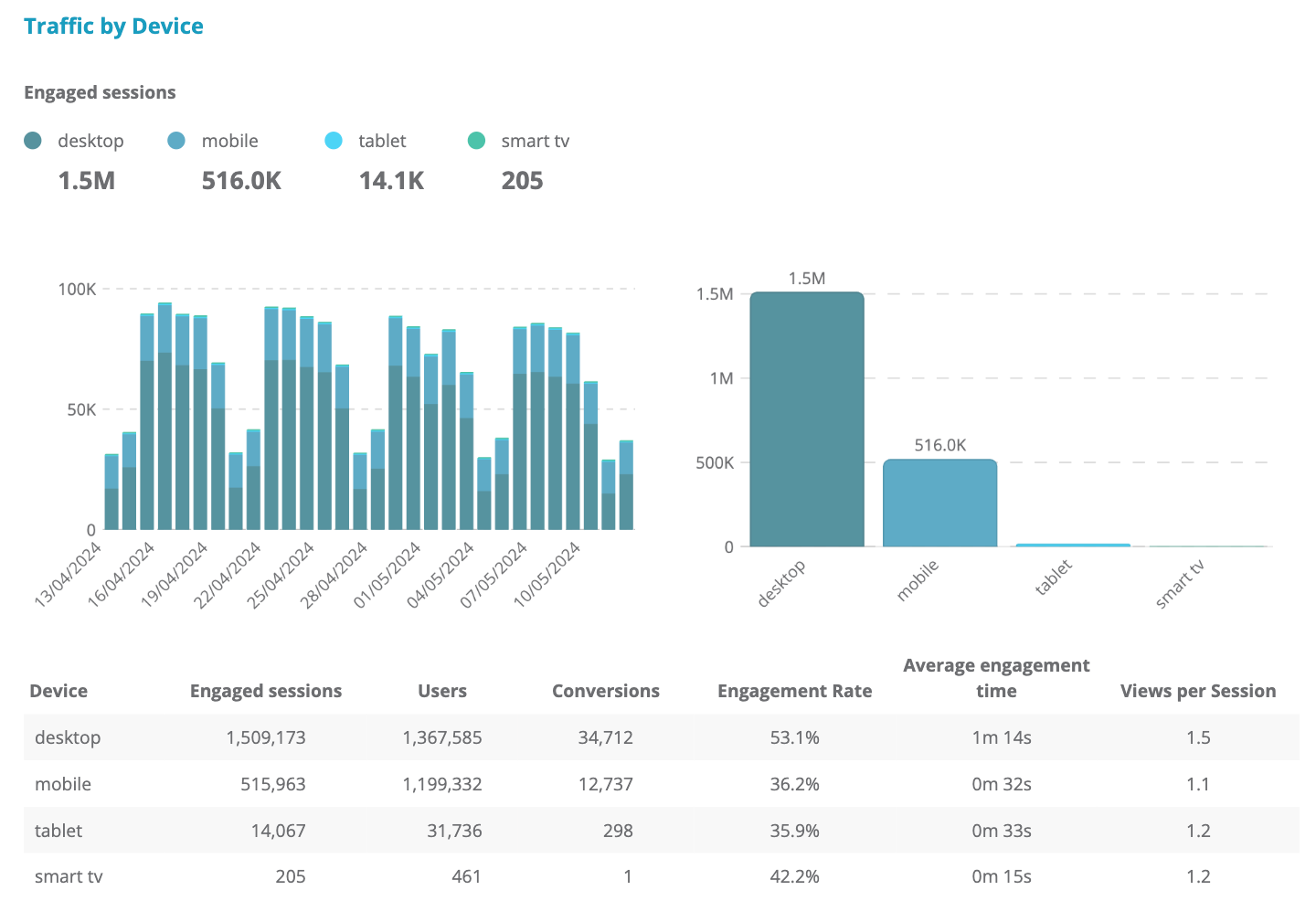
Task: Click the 14.1K tablet total value
Action: pyautogui.click(x=391, y=181)
